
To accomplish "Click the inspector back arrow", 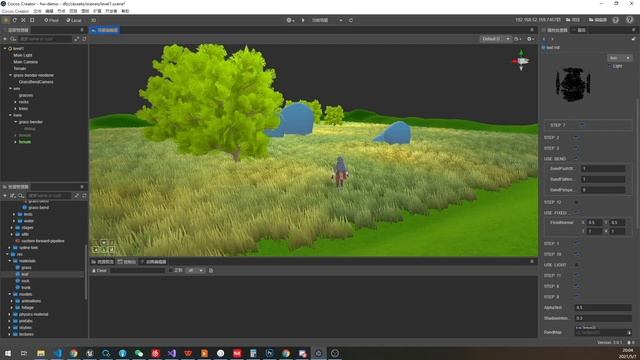I will click(x=544, y=39).
